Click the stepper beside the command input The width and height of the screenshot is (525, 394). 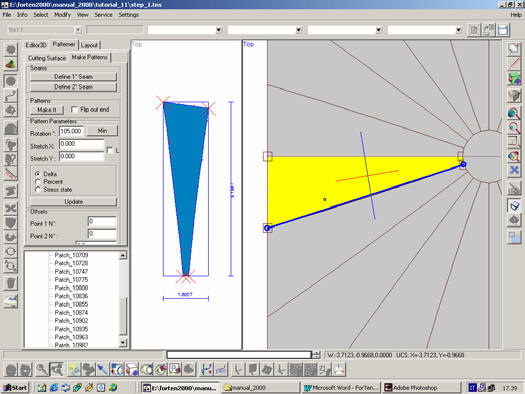316,355
